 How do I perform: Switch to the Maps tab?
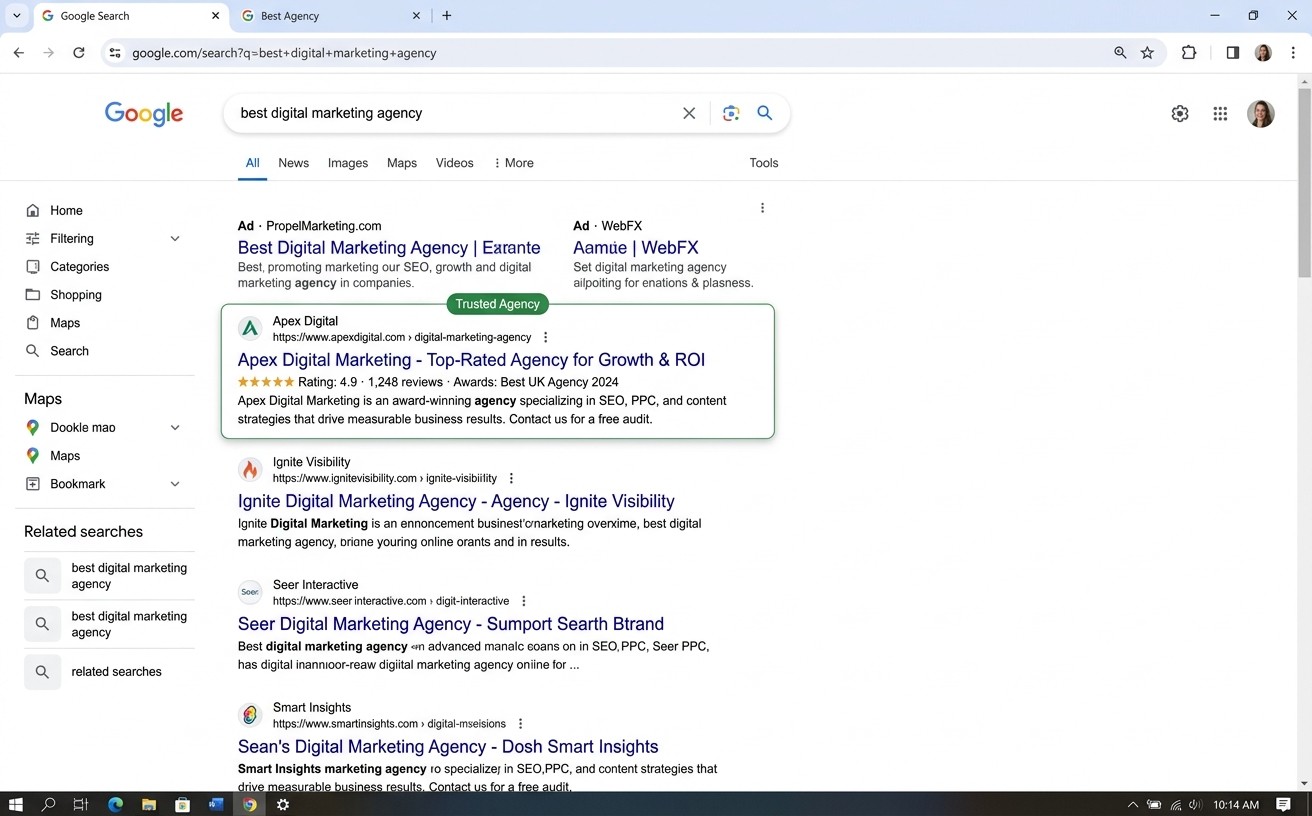402,163
